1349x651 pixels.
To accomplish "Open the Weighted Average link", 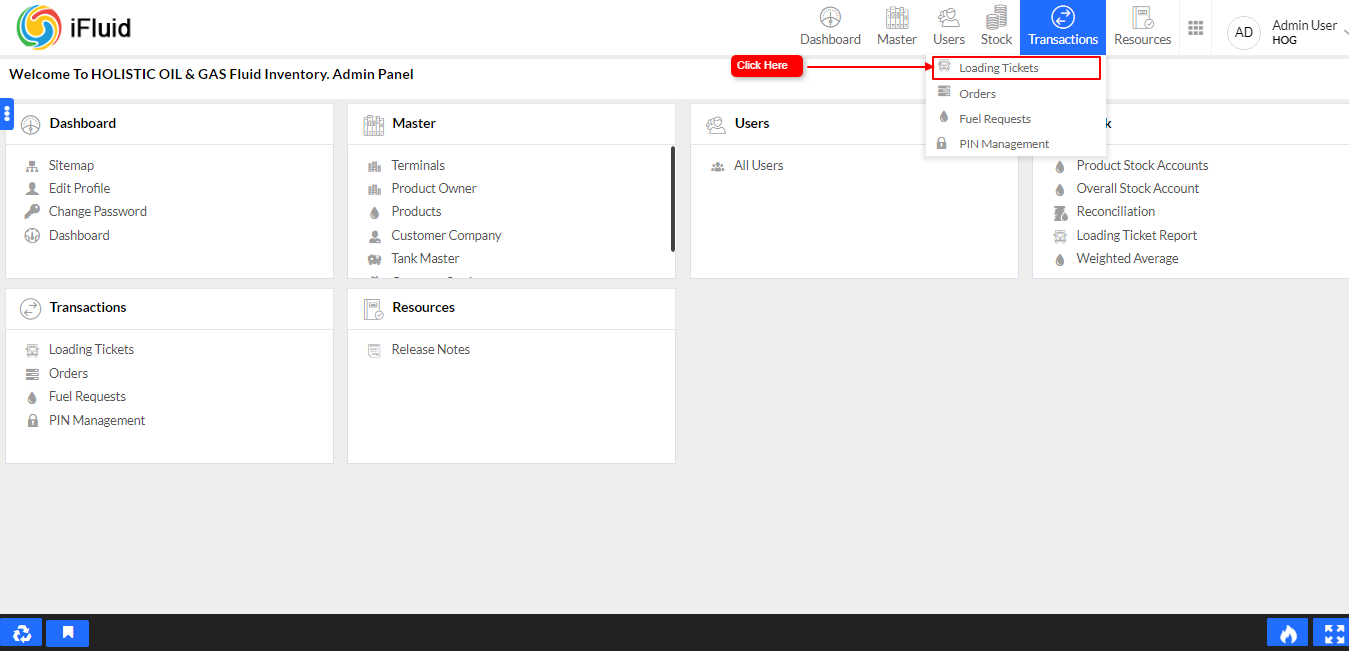I will pos(1127,258).
